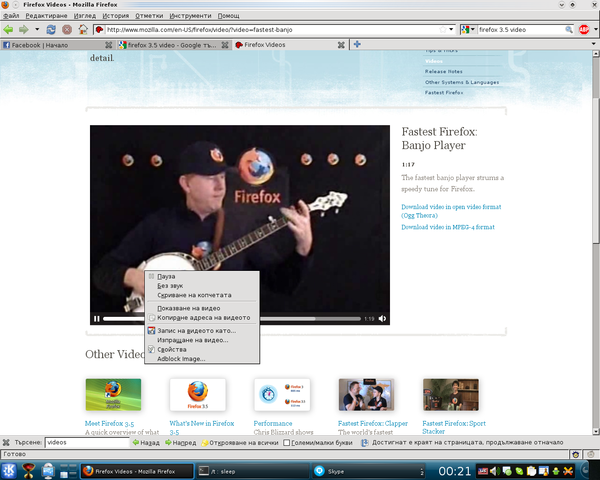Open the Помощ menu
This screenshot has width=600, height=480.
[x=228, y=16]
